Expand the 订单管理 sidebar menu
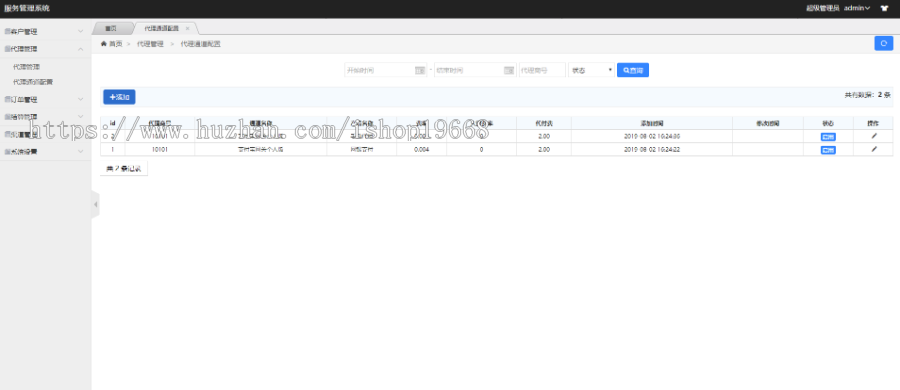The image size is (900, 390). pyautogui.click(x=46, y=99)
